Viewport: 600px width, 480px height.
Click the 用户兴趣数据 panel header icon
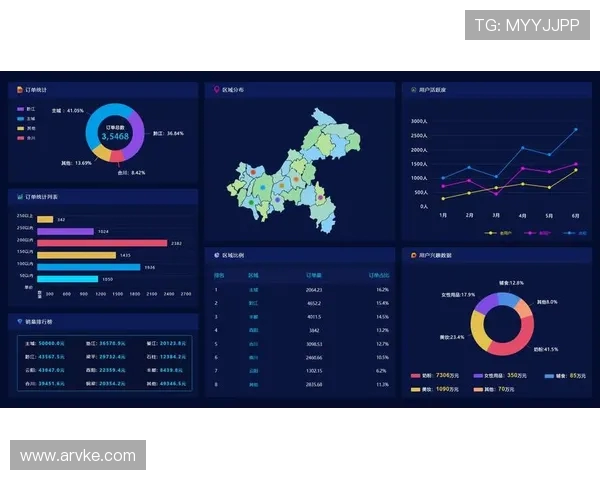[x=413, y=255]
